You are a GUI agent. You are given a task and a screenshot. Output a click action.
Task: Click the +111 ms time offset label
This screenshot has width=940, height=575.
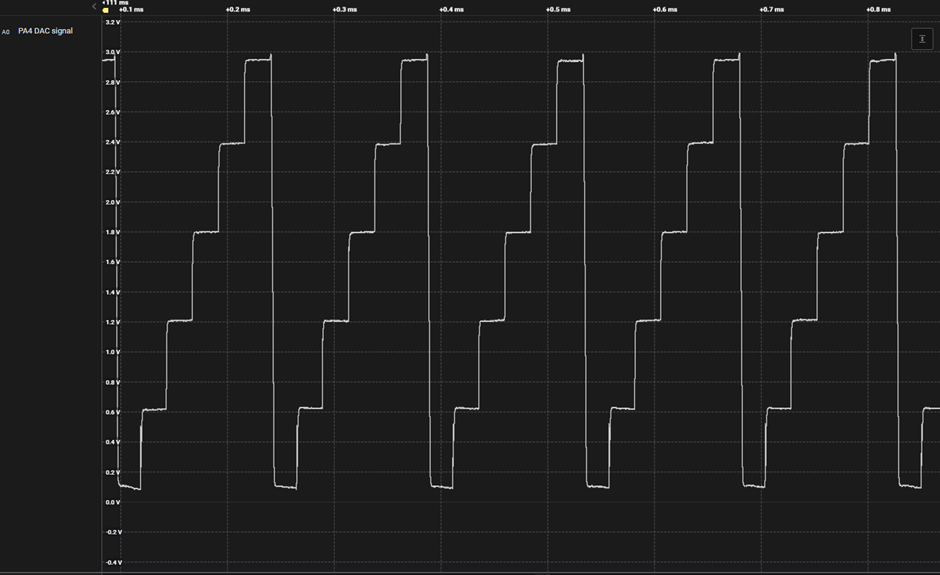pyautogui.click(x=115, y=3)
